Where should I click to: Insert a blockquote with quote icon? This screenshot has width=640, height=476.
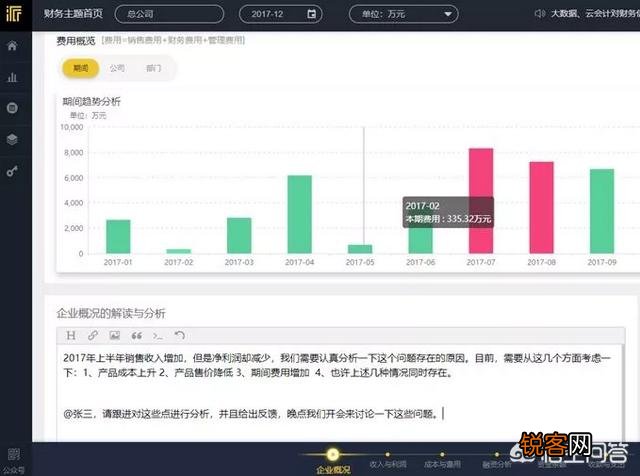tap(136, 336)
